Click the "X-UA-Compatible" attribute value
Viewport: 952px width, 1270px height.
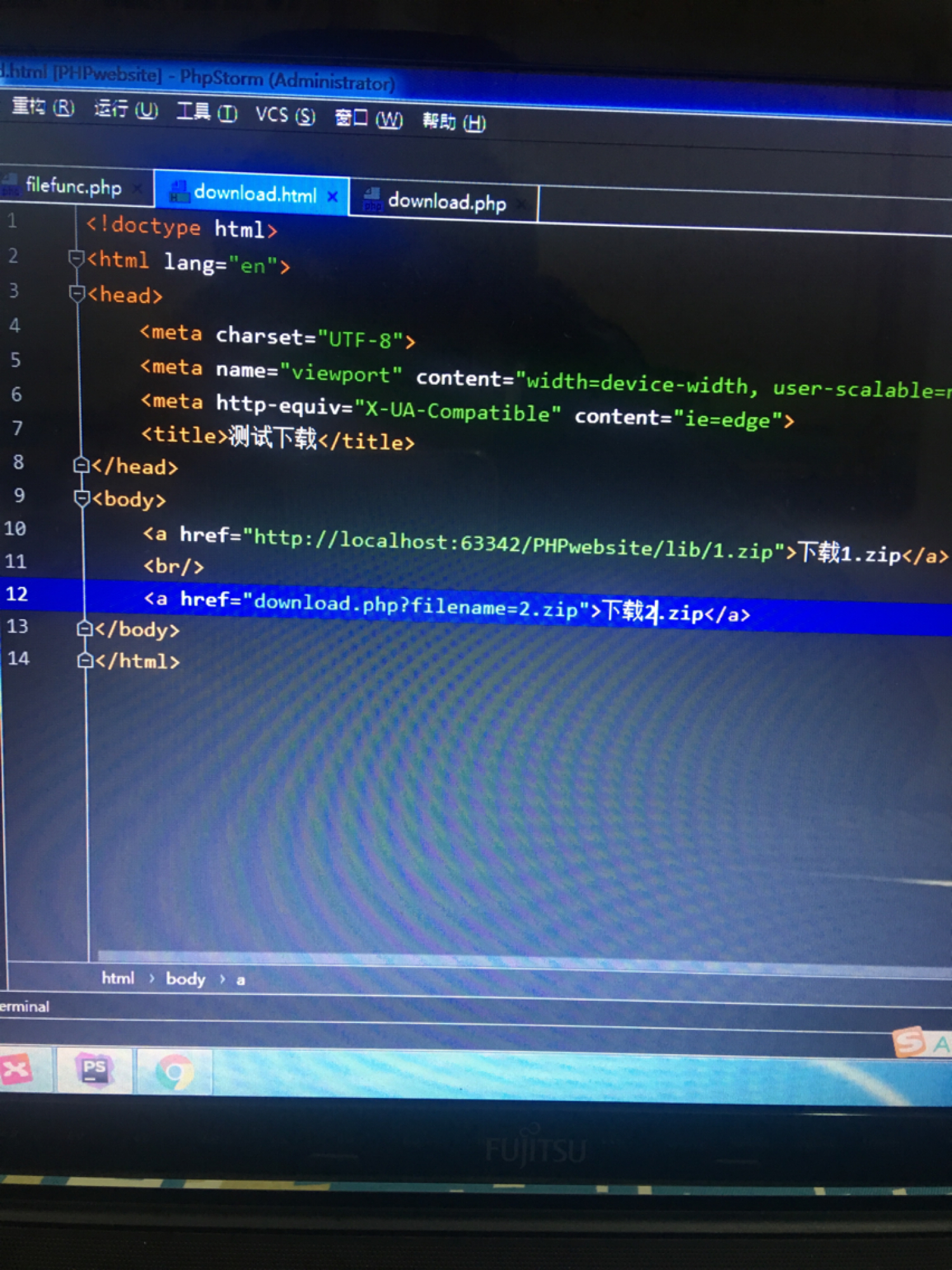[x=457, y=410]
